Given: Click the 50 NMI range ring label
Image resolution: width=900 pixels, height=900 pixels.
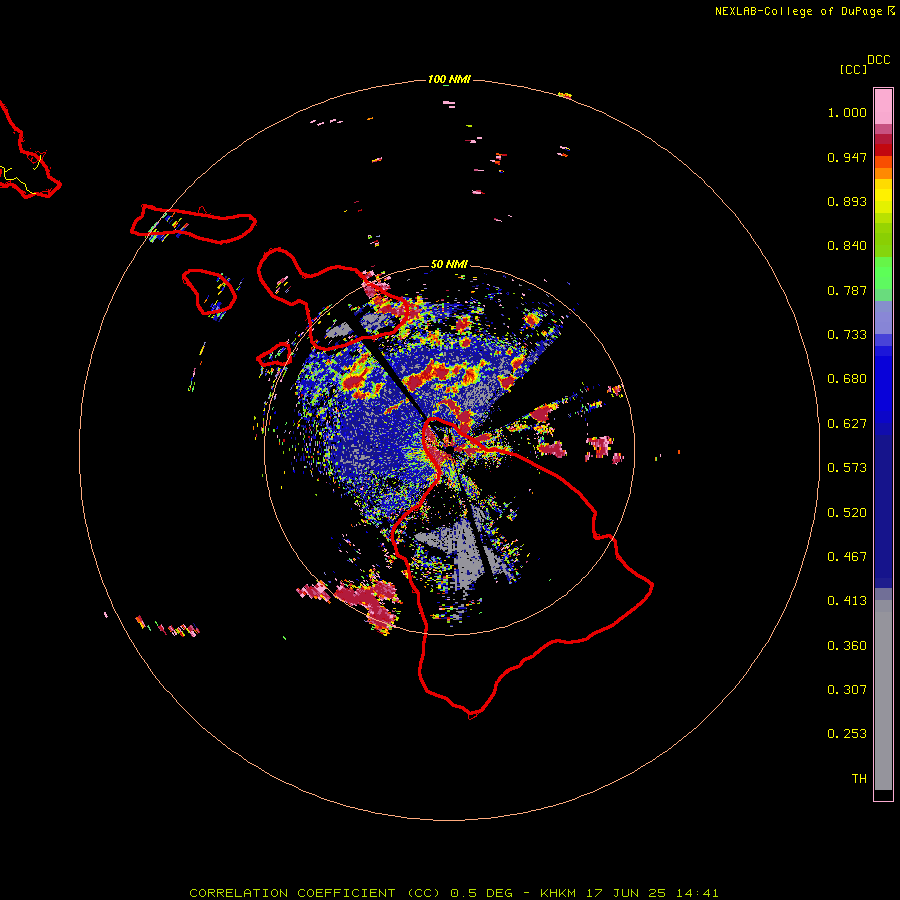Looking at the screenshot, I should pyautogui.click(x=449, y=264).
